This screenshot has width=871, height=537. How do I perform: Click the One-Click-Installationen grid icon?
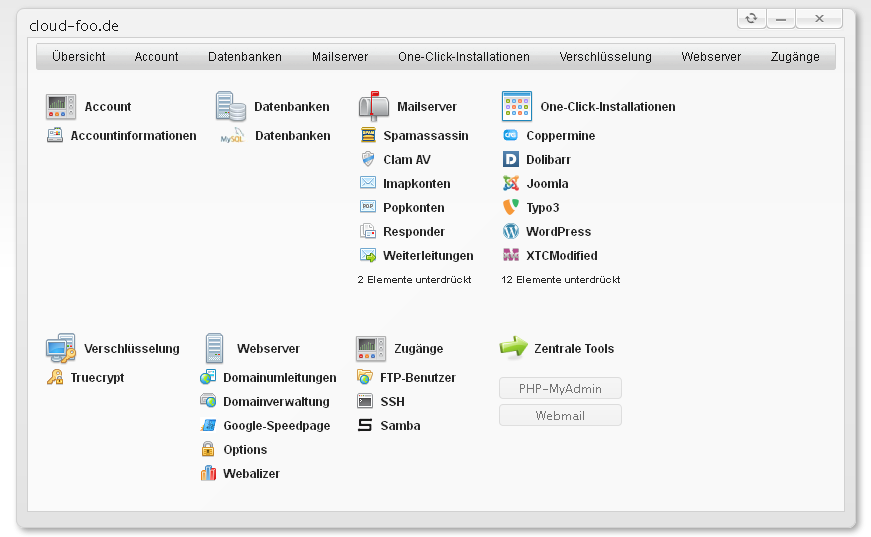(x=517, y=107)
